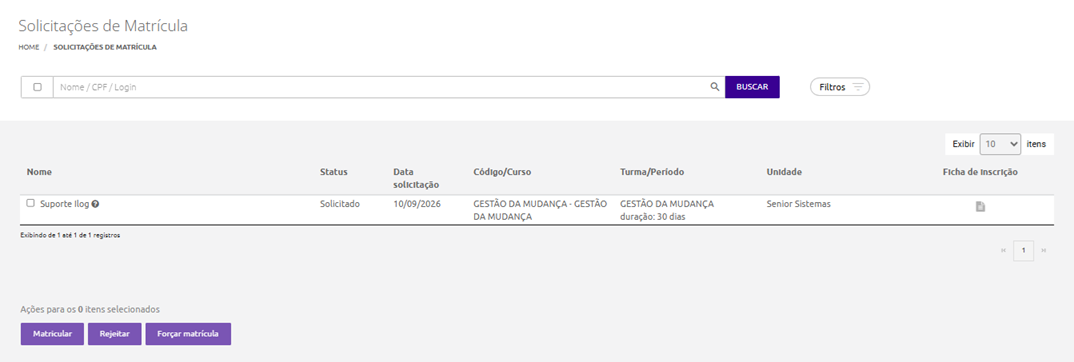The image size is (1074, 362).
Task: Click the Rejeitar button
Action: point(114,334)
